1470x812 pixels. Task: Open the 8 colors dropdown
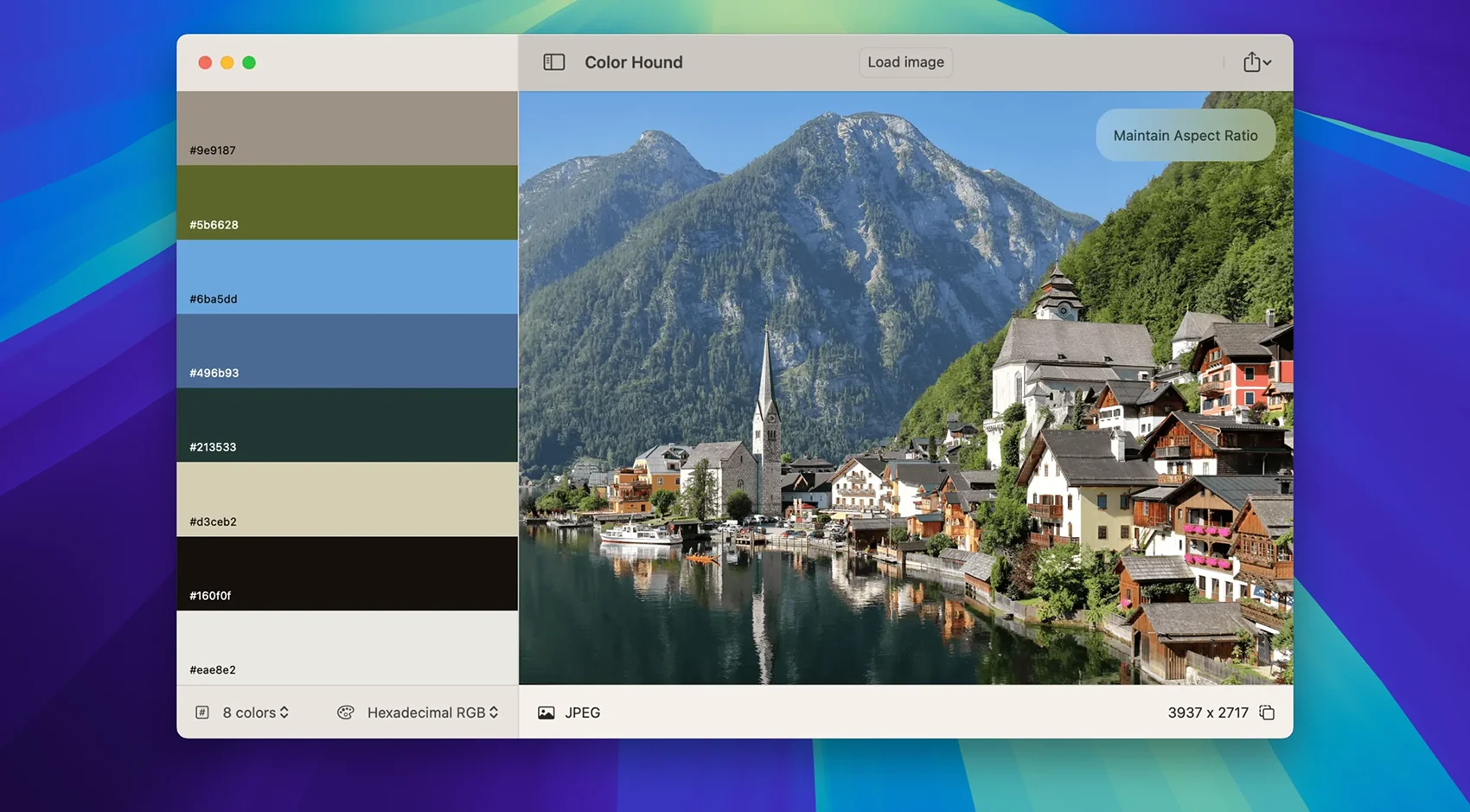[256, 713]
